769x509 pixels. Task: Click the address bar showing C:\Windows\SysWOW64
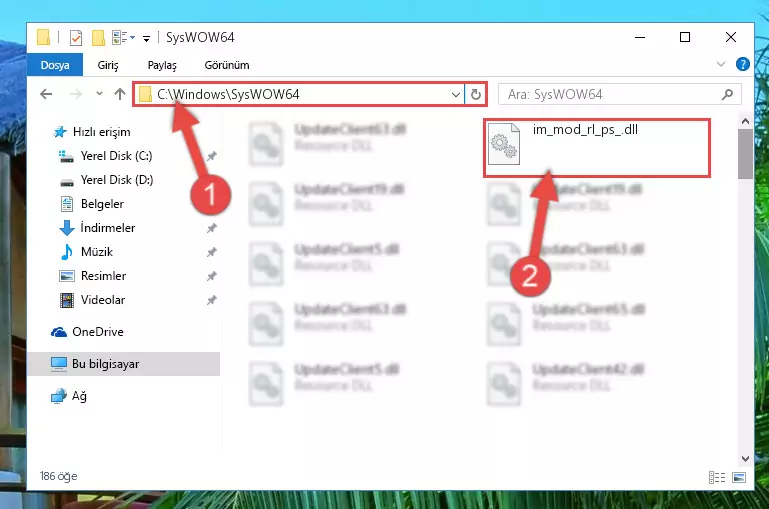pos(300,94)
